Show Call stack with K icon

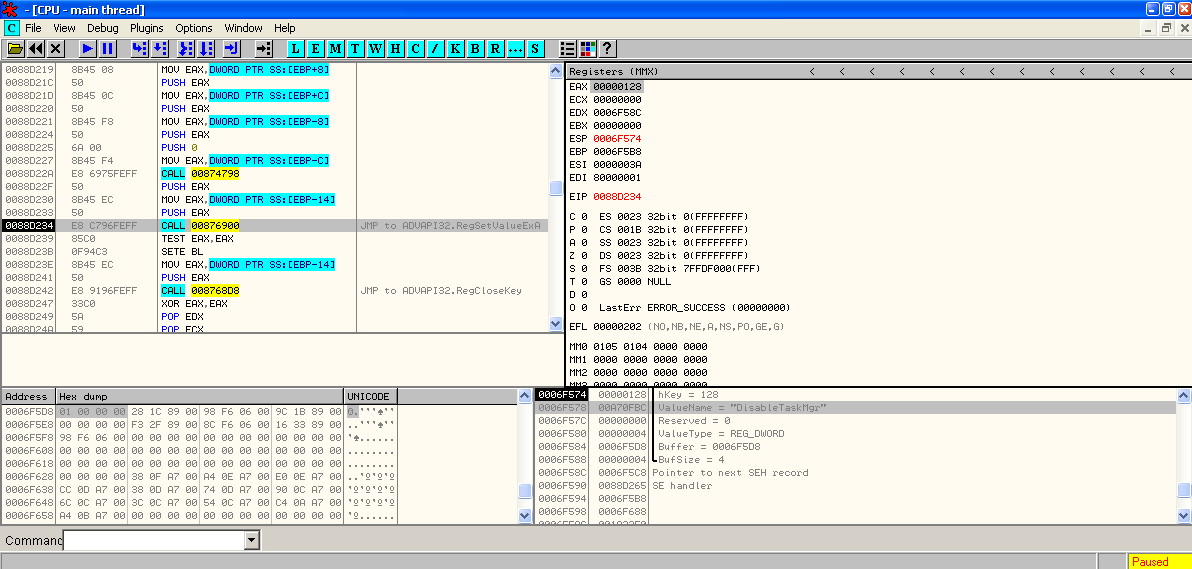click(455, 49)
